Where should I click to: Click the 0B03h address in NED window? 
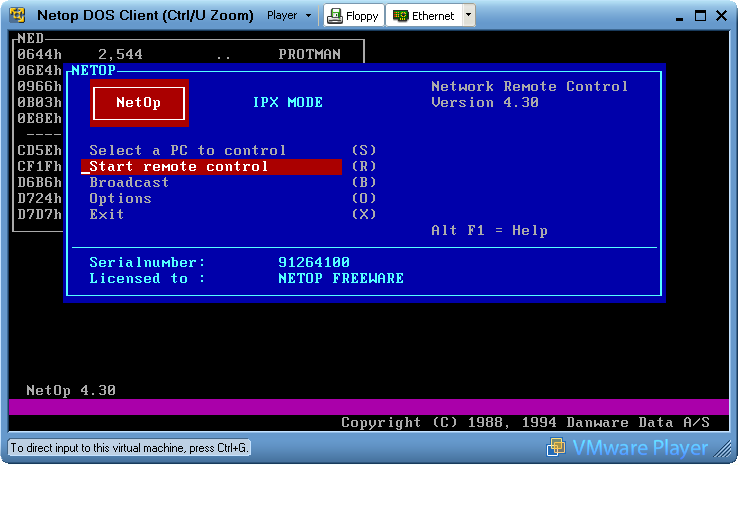pyautogui.click(x=40, y=102)
